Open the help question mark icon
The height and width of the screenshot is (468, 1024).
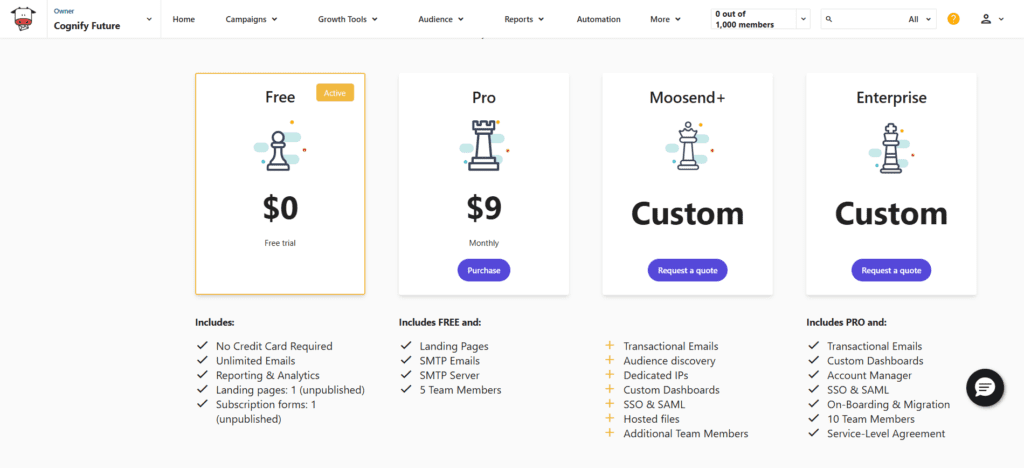point(953,19)
